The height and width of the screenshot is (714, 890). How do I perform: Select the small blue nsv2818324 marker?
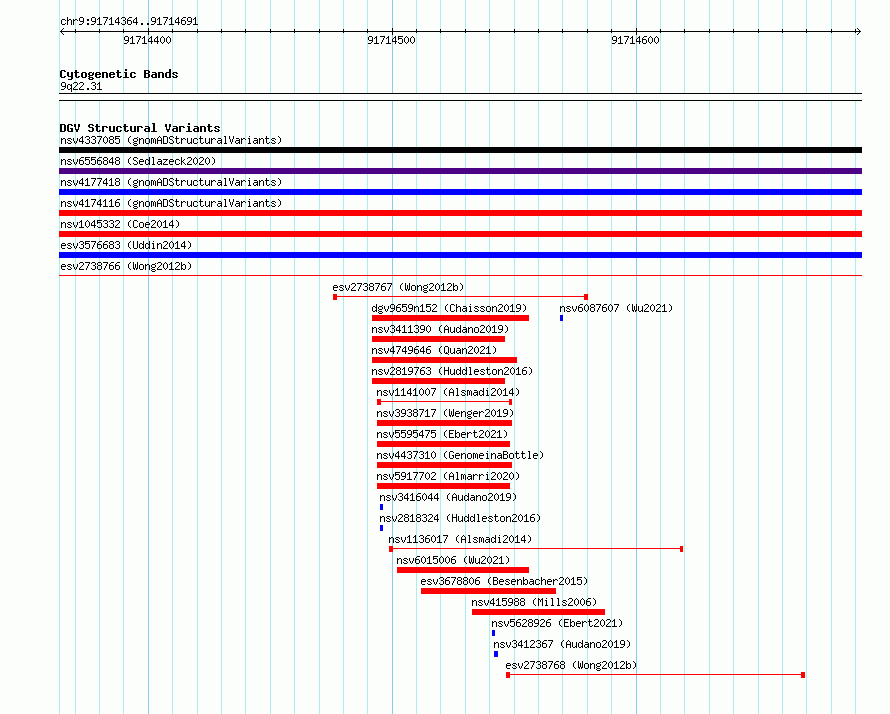click(381, 528)
